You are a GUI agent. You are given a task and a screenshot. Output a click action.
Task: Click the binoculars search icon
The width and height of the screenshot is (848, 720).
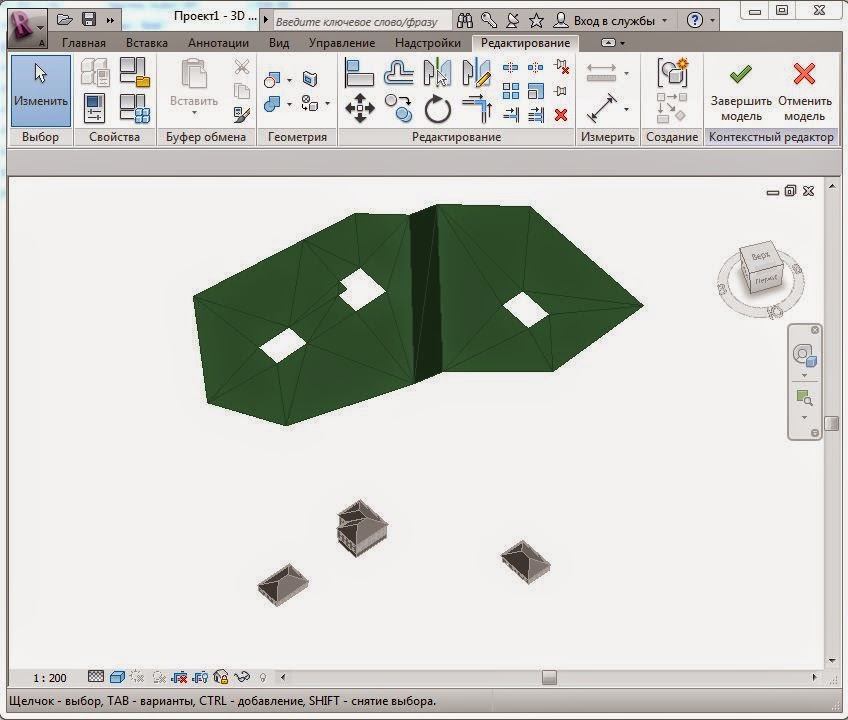click(465, 21)
